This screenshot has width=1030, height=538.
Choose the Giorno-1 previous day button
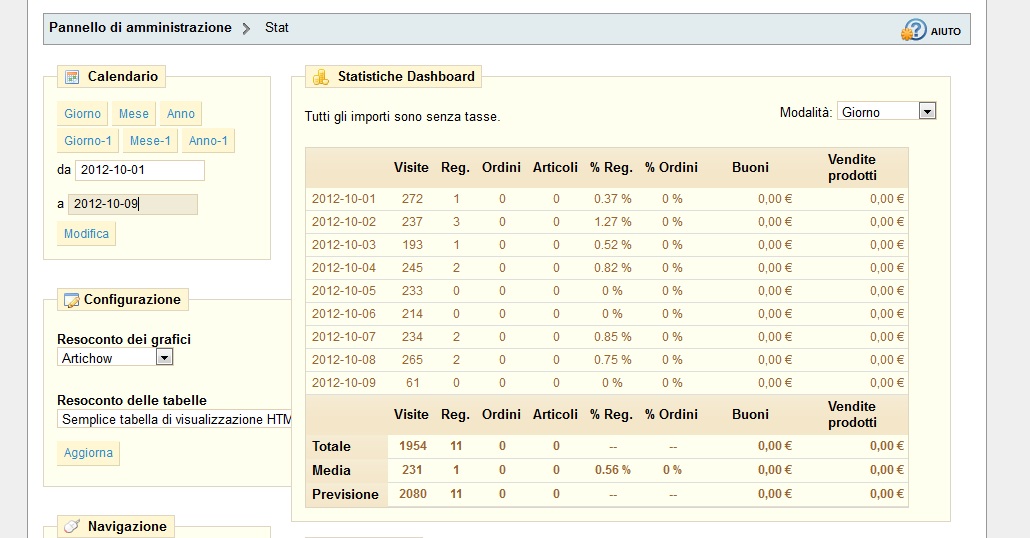88,141
